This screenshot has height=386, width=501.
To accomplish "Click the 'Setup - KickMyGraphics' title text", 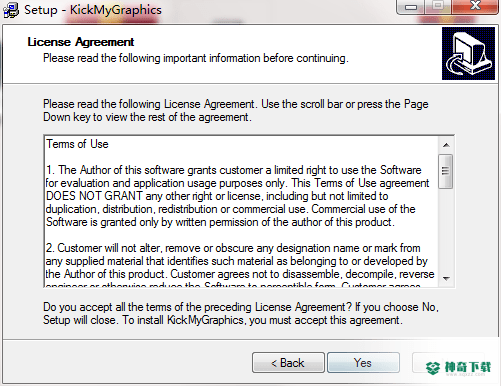I will (x=93, y=10).
